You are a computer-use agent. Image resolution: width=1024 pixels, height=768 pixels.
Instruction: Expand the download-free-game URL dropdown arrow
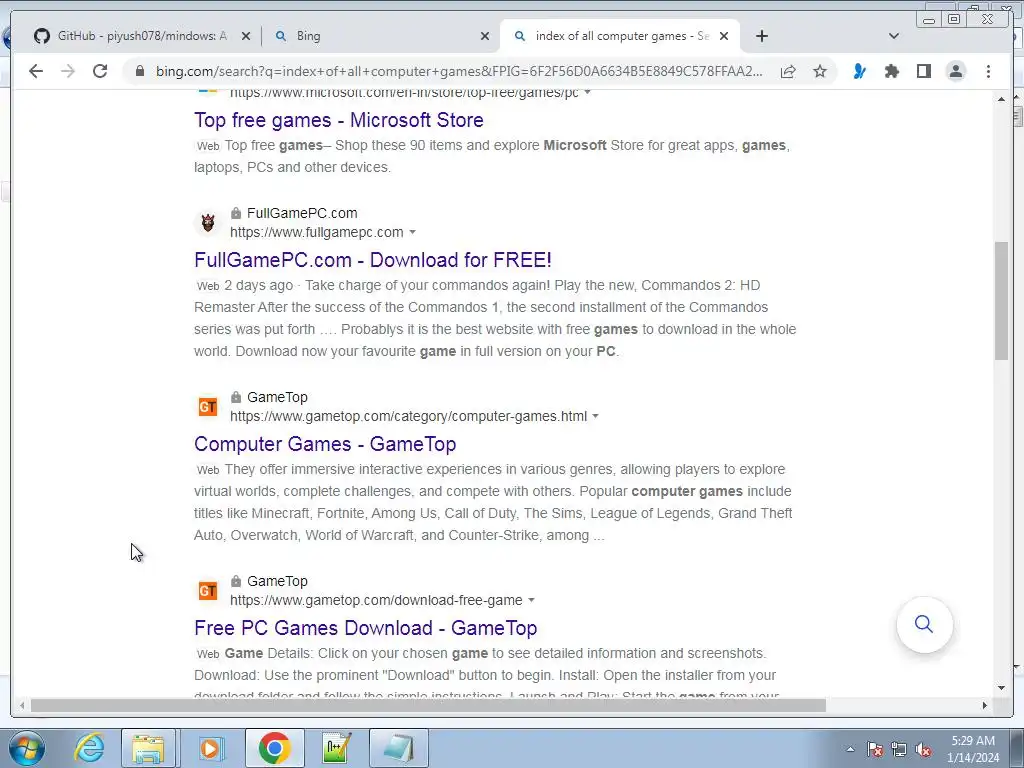pos(532,600)
